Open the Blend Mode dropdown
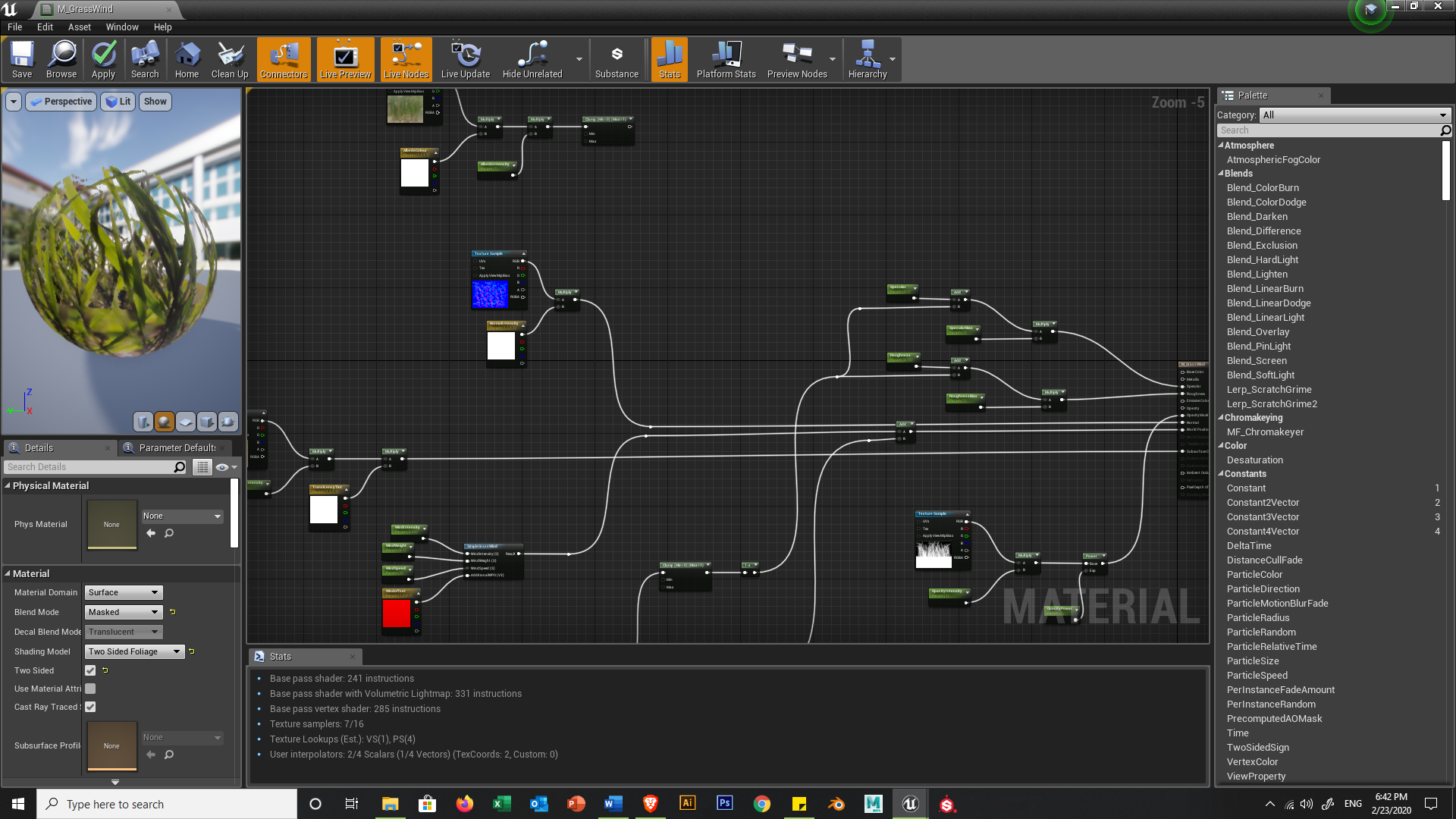Image resolution: width=1456 pixels, height=819 pixels. point(123,612)
